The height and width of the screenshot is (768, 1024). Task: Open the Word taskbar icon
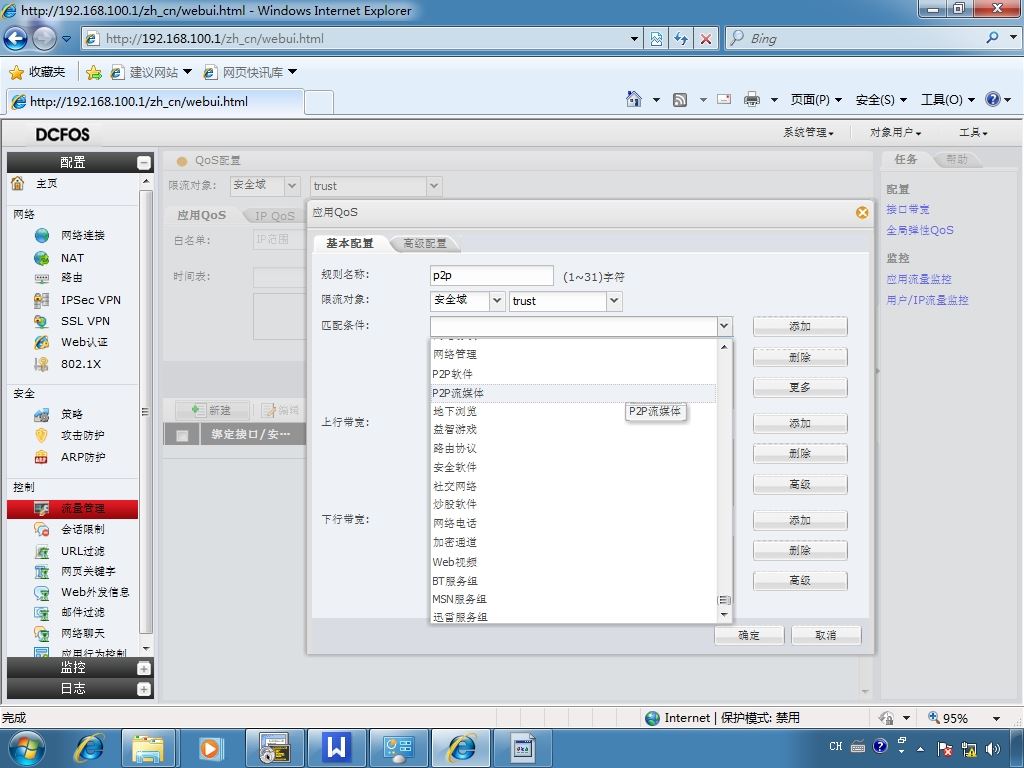[x=336, y=748]
